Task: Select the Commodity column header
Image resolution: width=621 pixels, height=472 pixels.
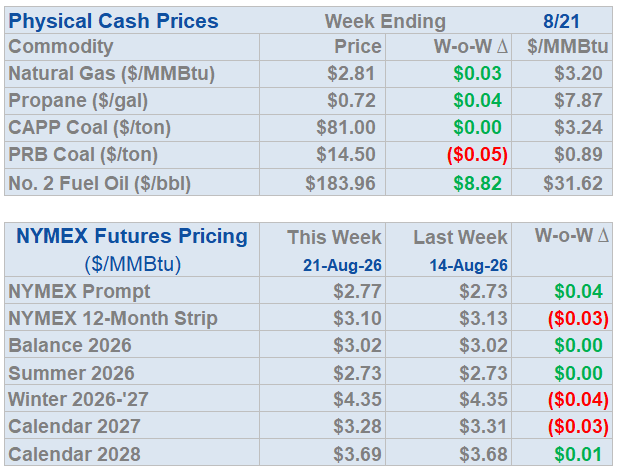Action: click(61, 47)
